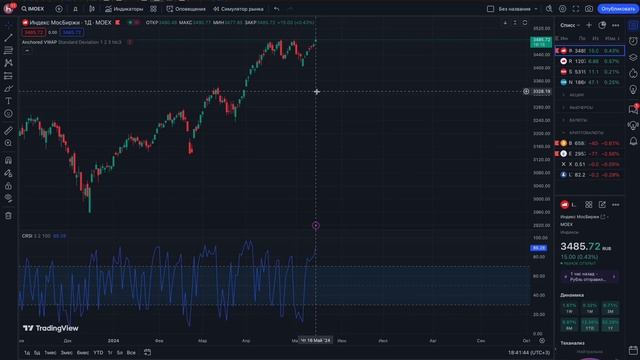Switch chart to fullscreen mode
This screenshot has height=360, width=640.
pyautogui.click(x=576, y=9)
